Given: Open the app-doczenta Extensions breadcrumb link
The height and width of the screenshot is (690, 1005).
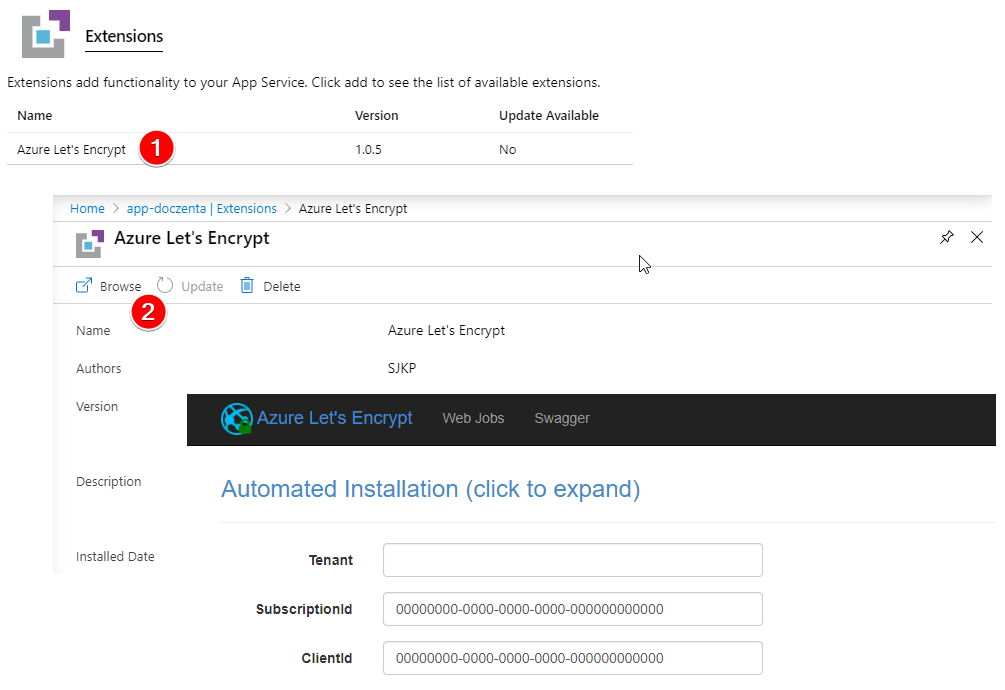Looking at the screenshot, I should pyautogui.click(x=201, y=208).
